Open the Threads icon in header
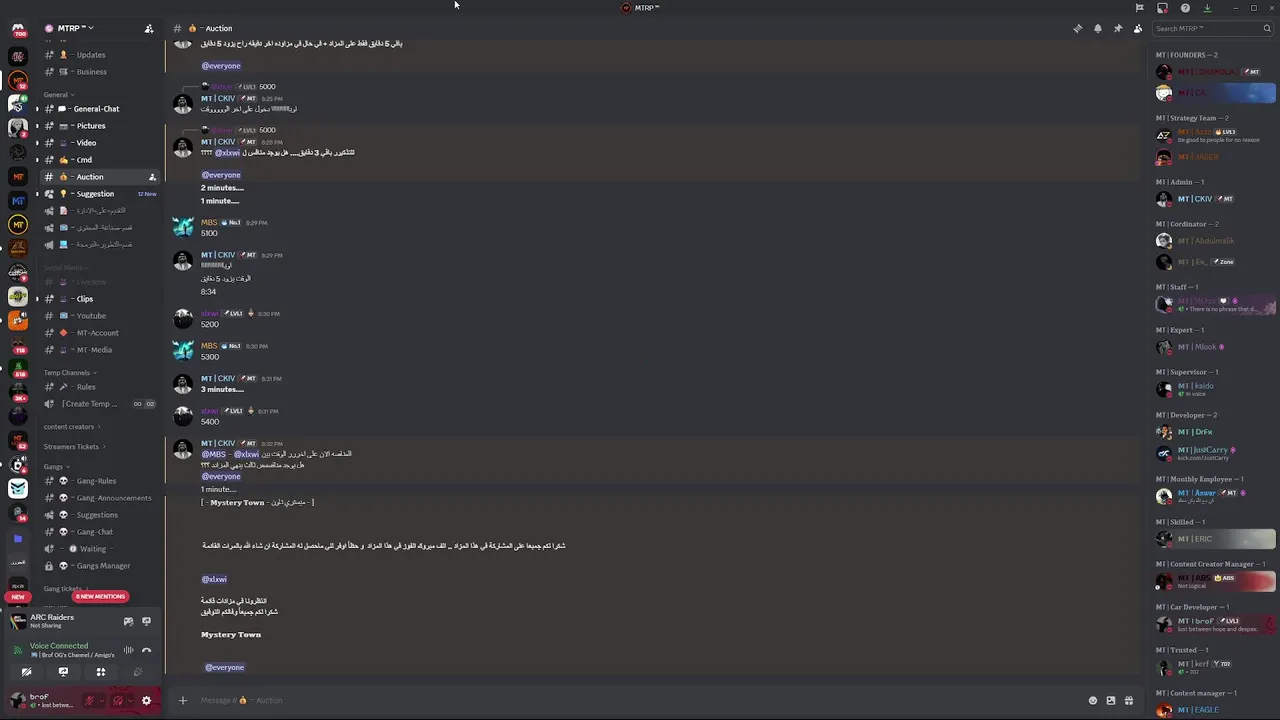Viewport: 1280px width, 720px height. click(x=1077, y=28)
